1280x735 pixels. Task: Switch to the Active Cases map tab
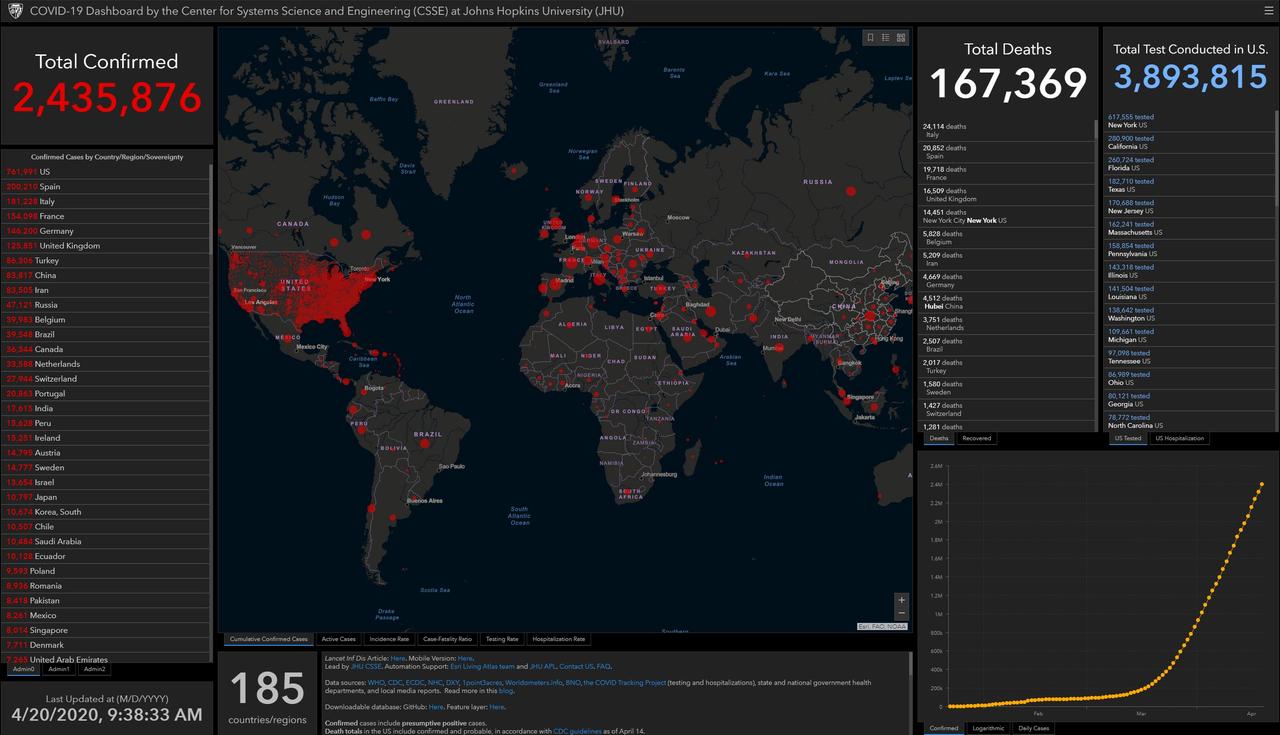(x=339, y=639)
